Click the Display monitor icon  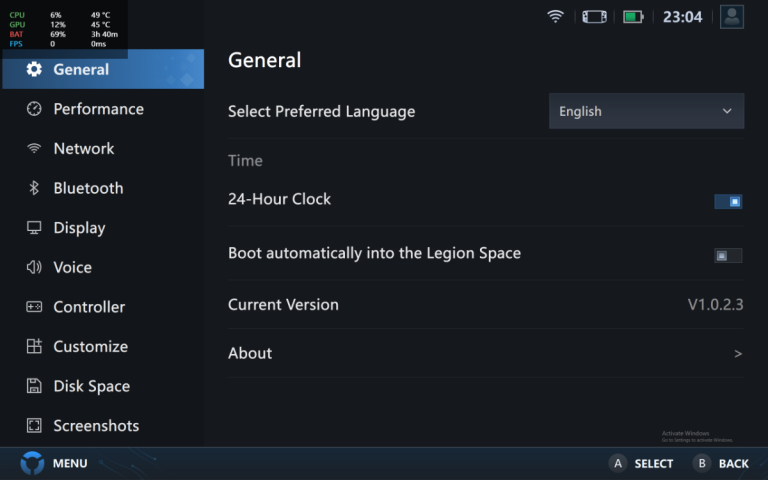[34, 228]
